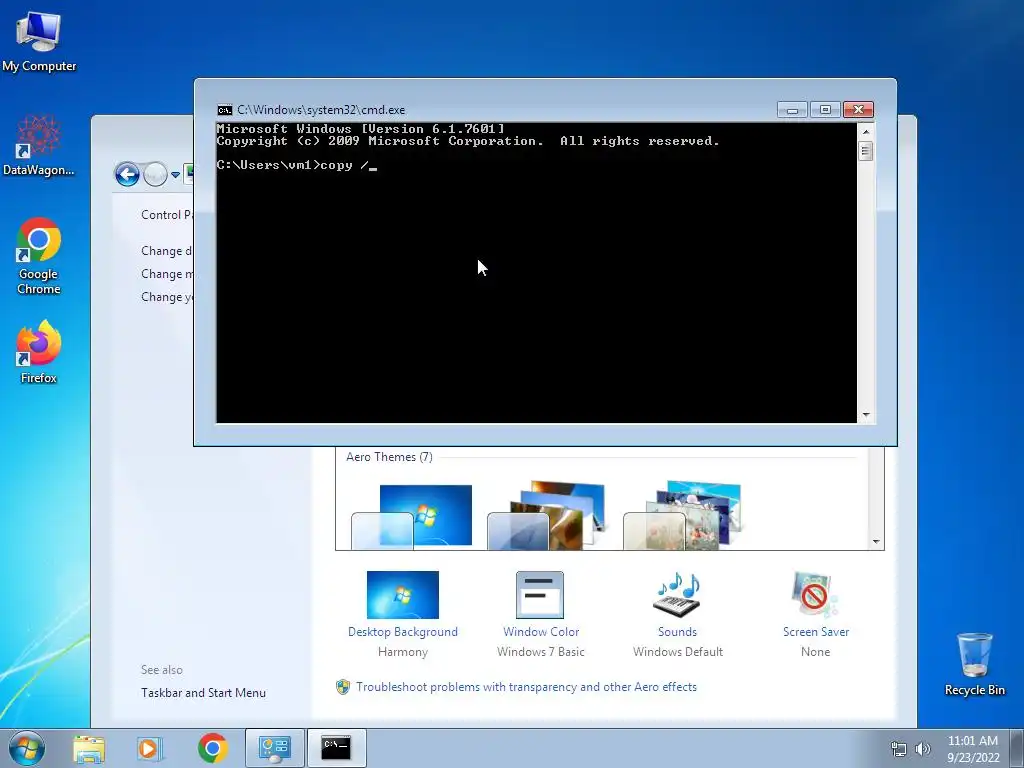Click the cmd.exe title bar icon
Image resolution: width=1024 pixels, height=768 pixels.
(225, 110)
